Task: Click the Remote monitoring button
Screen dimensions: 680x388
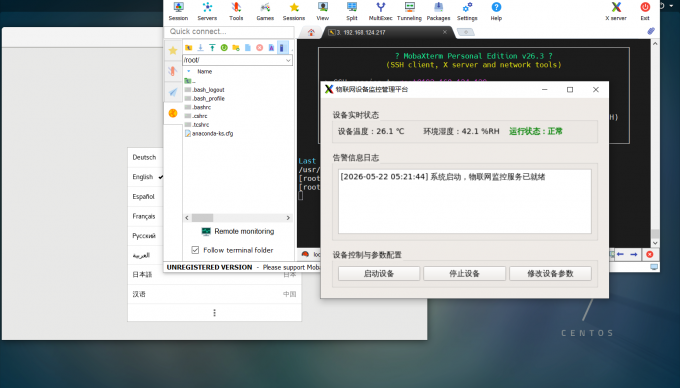Action: point(238,231)
